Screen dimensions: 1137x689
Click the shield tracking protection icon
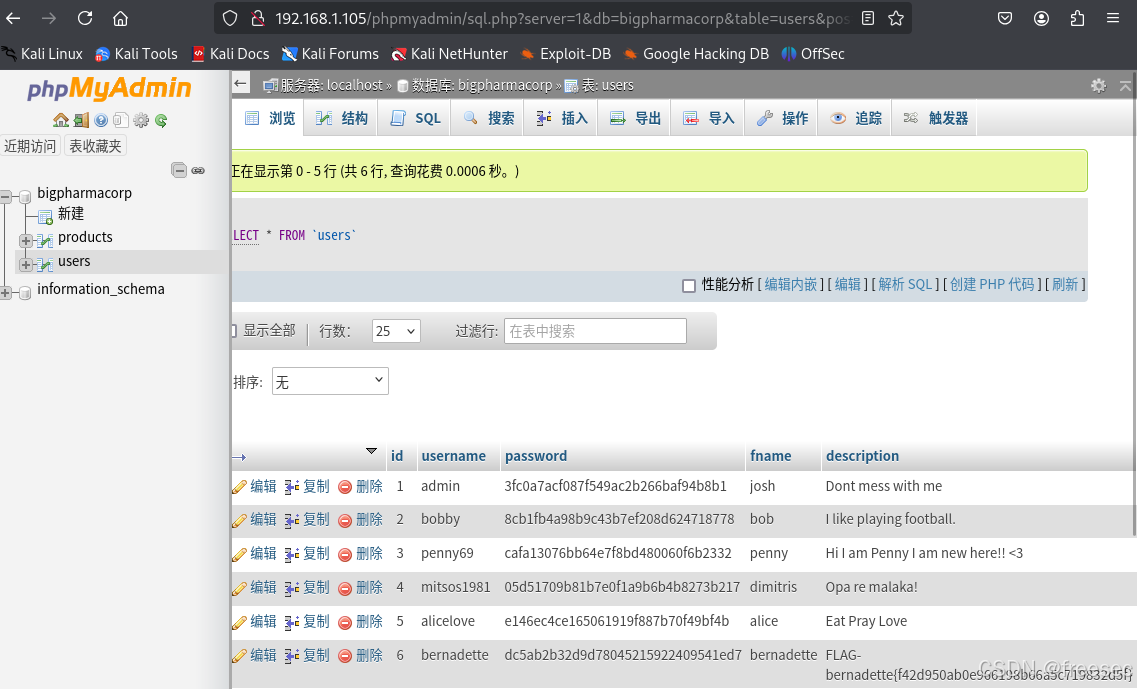click(x=230, y=18)
